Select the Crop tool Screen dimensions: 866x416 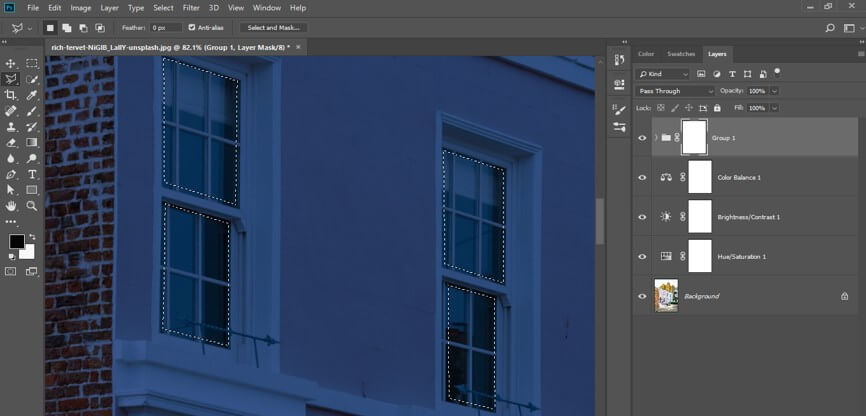pos(10,95)
